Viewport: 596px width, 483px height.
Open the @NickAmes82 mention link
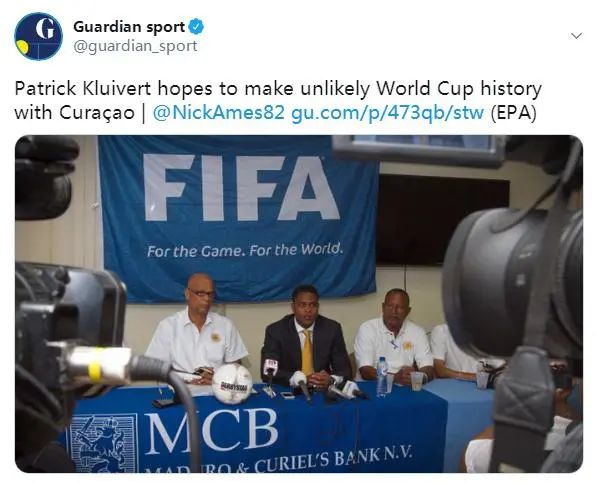point(218,112)
